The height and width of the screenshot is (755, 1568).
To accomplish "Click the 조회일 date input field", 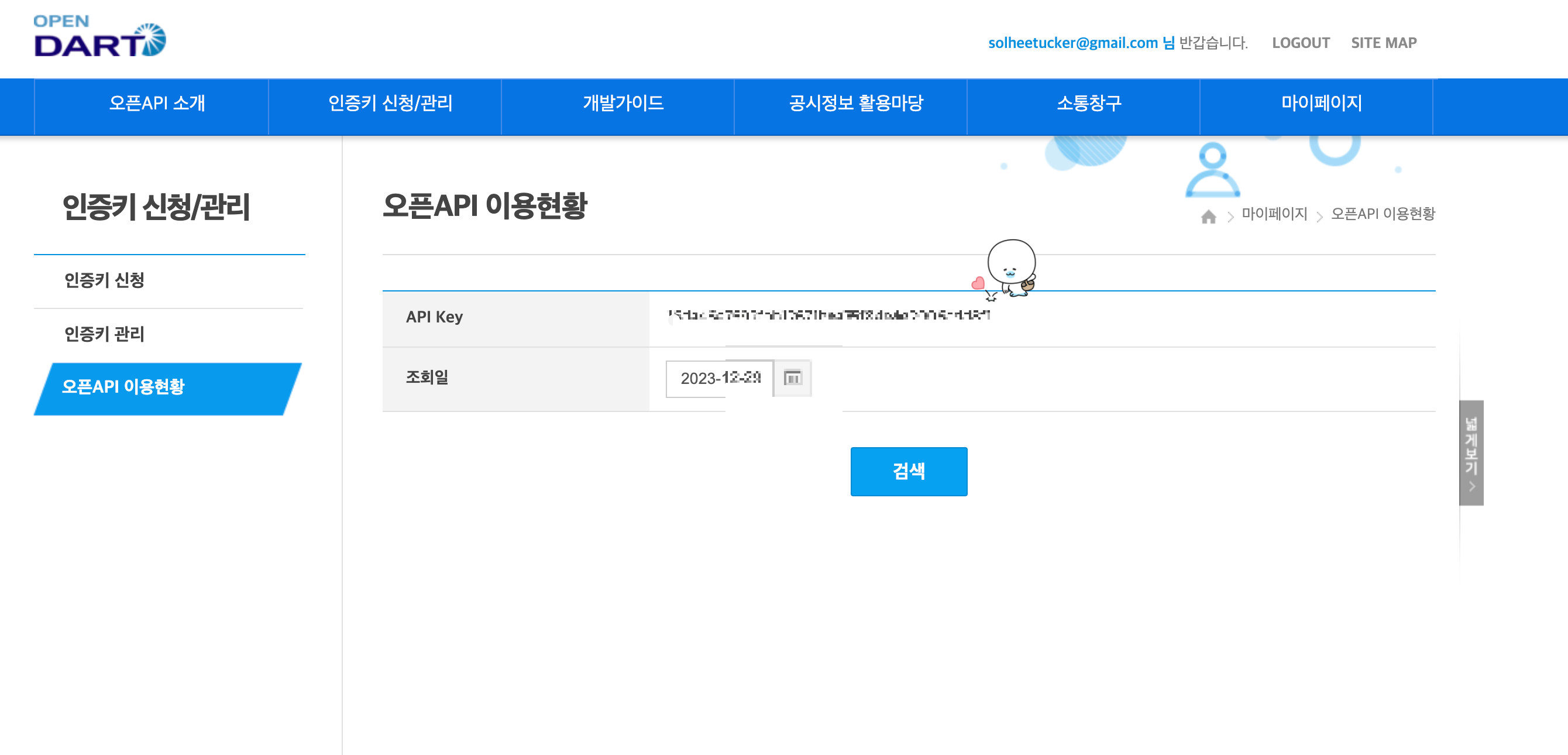I will click(719, 378).
